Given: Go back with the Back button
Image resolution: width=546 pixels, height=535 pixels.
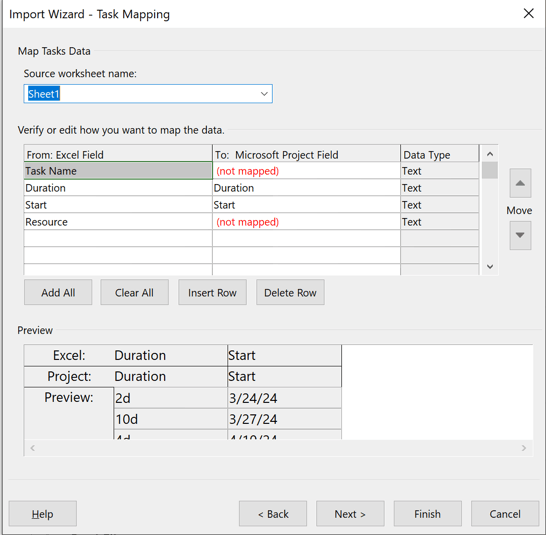Looking at the screenshot, I should point(273,514).
